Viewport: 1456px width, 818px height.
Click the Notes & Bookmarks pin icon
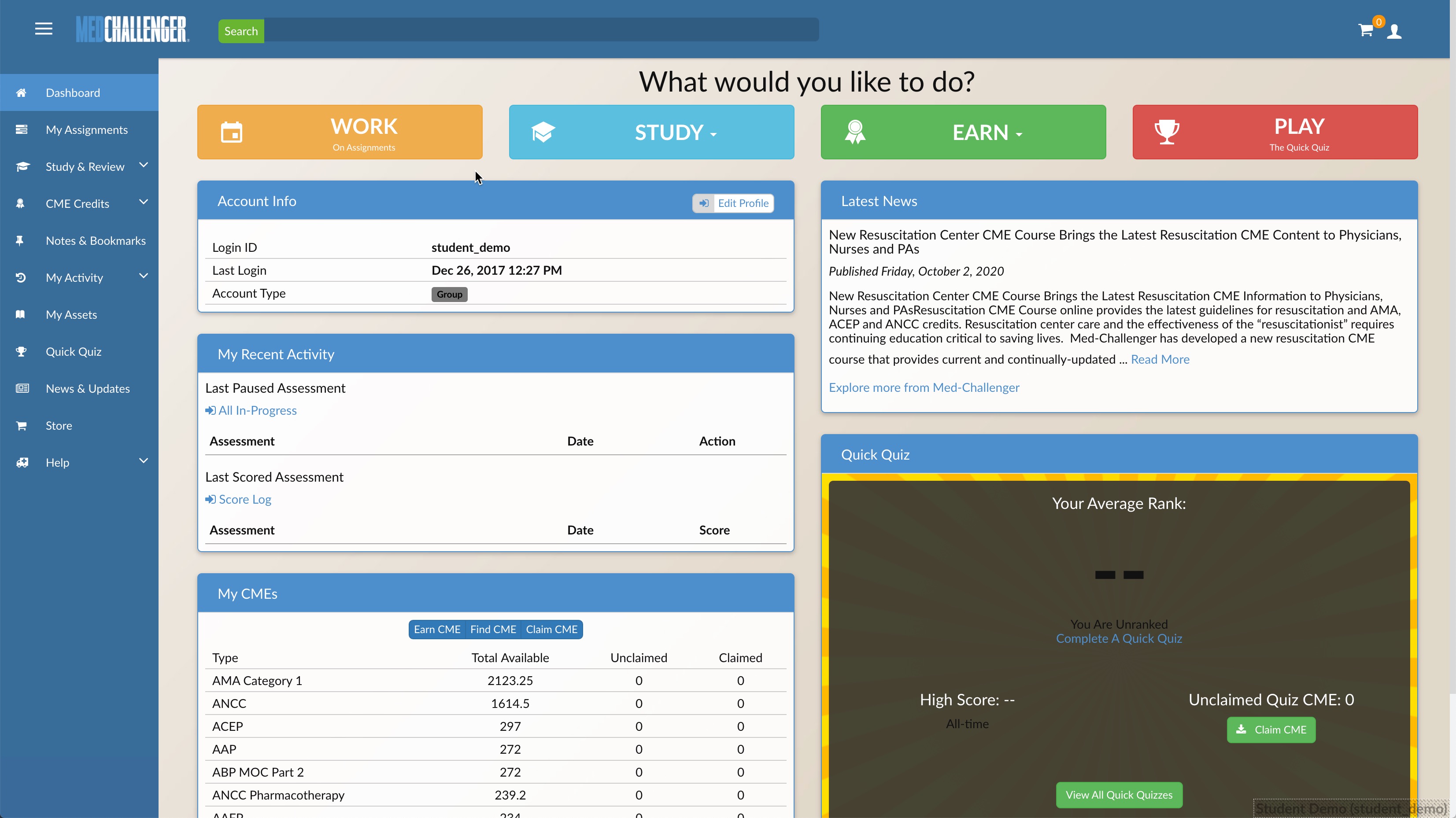[20, 241]
